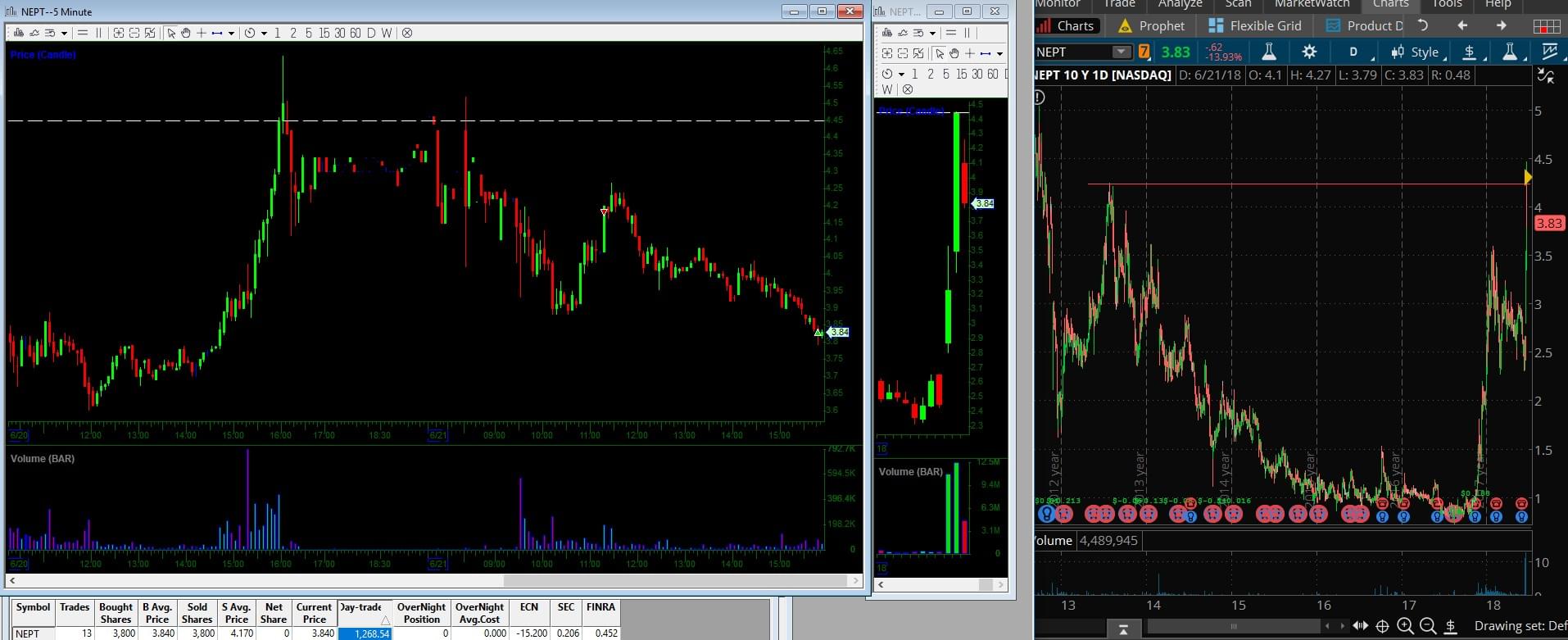The height and width of the screenshot is (640, 1568).
Task: Click the chart type icon in small NEPT window
Action: coord(887,33)
